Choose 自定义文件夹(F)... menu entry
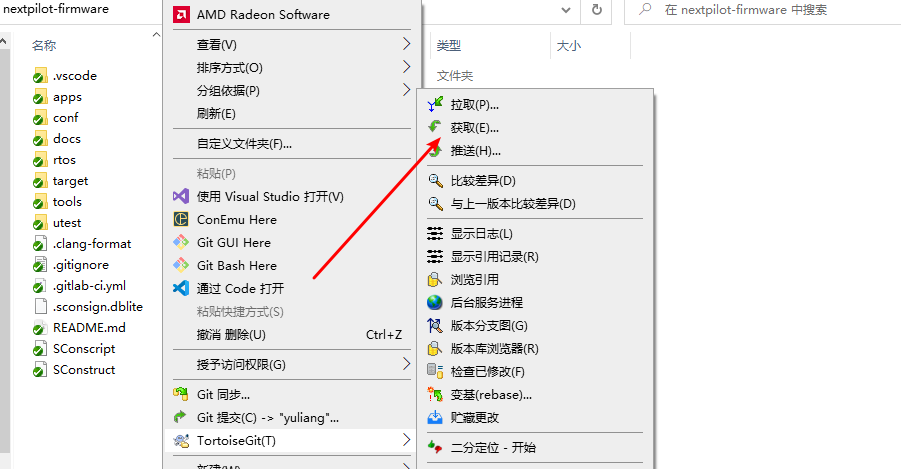 [x=292, y=144]
